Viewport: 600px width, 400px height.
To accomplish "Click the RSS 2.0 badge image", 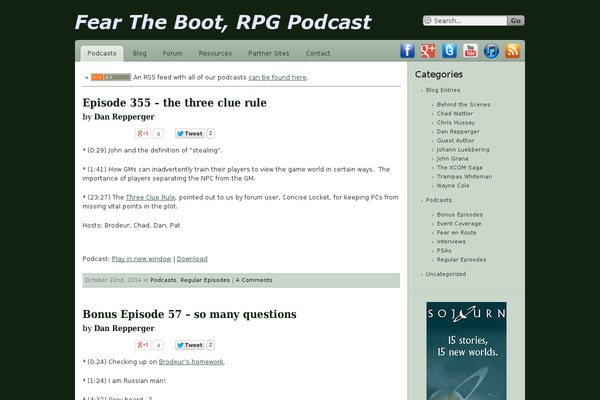I will (x=111, y=77).
